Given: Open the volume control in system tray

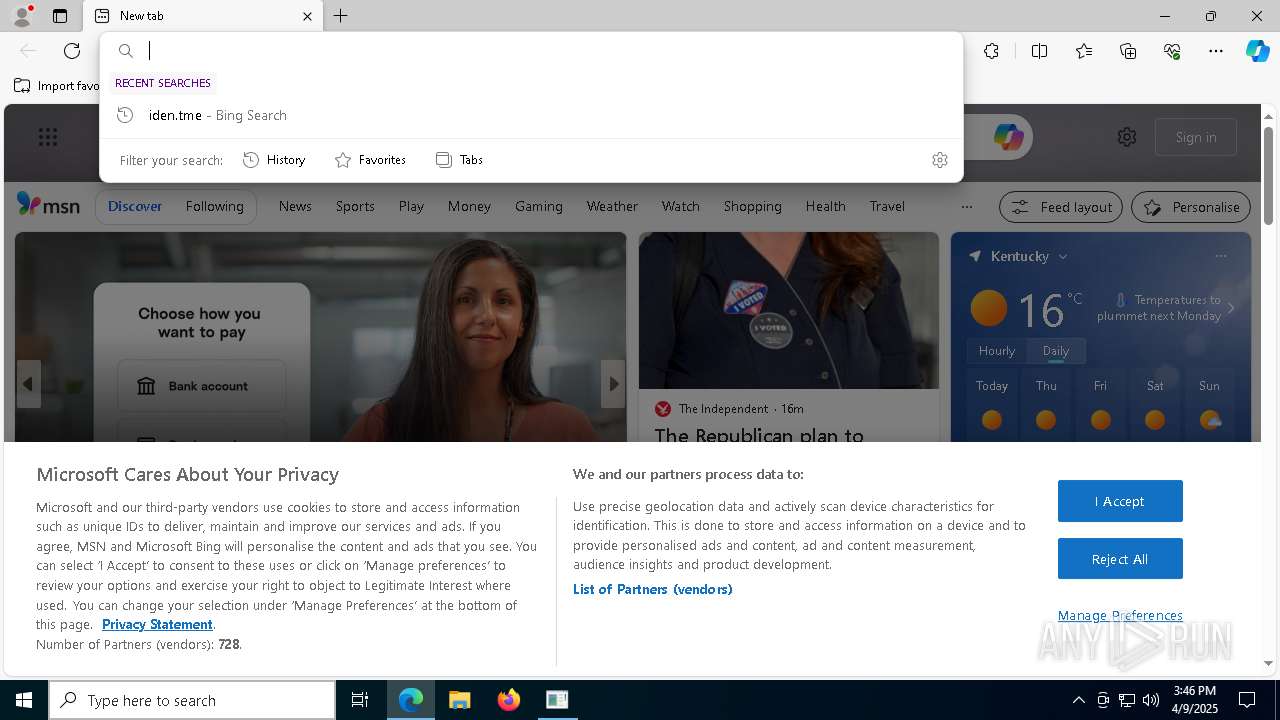Looking at the screenshot, I should coord(1151,700).
